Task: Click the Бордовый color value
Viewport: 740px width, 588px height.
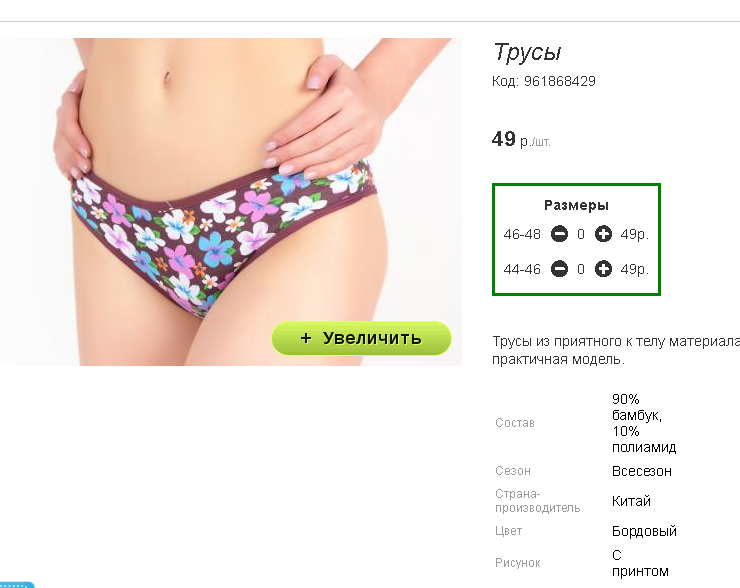Action: tap(644, 531)
